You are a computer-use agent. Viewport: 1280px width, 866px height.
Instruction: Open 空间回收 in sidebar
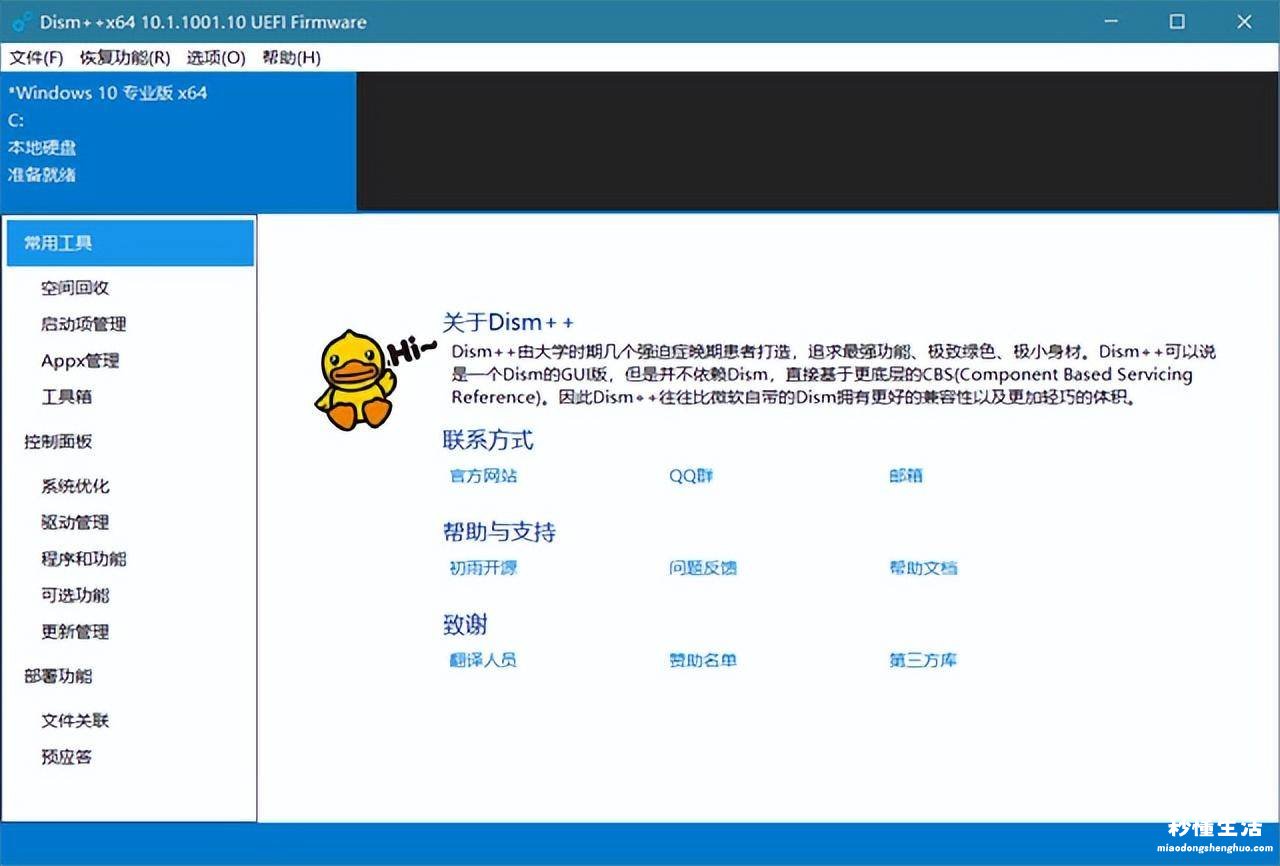pos(75,288)
